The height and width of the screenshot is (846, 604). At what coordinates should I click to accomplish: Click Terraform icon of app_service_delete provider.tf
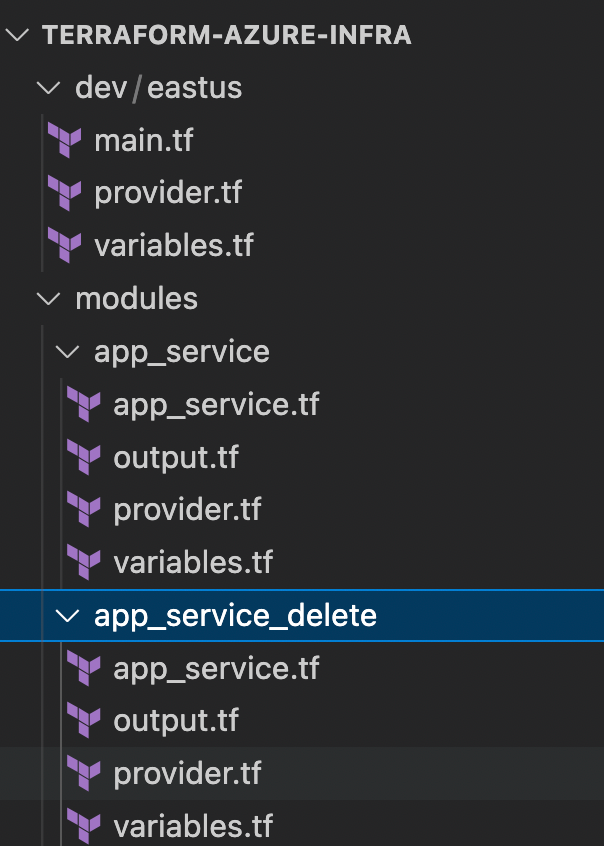84,773
